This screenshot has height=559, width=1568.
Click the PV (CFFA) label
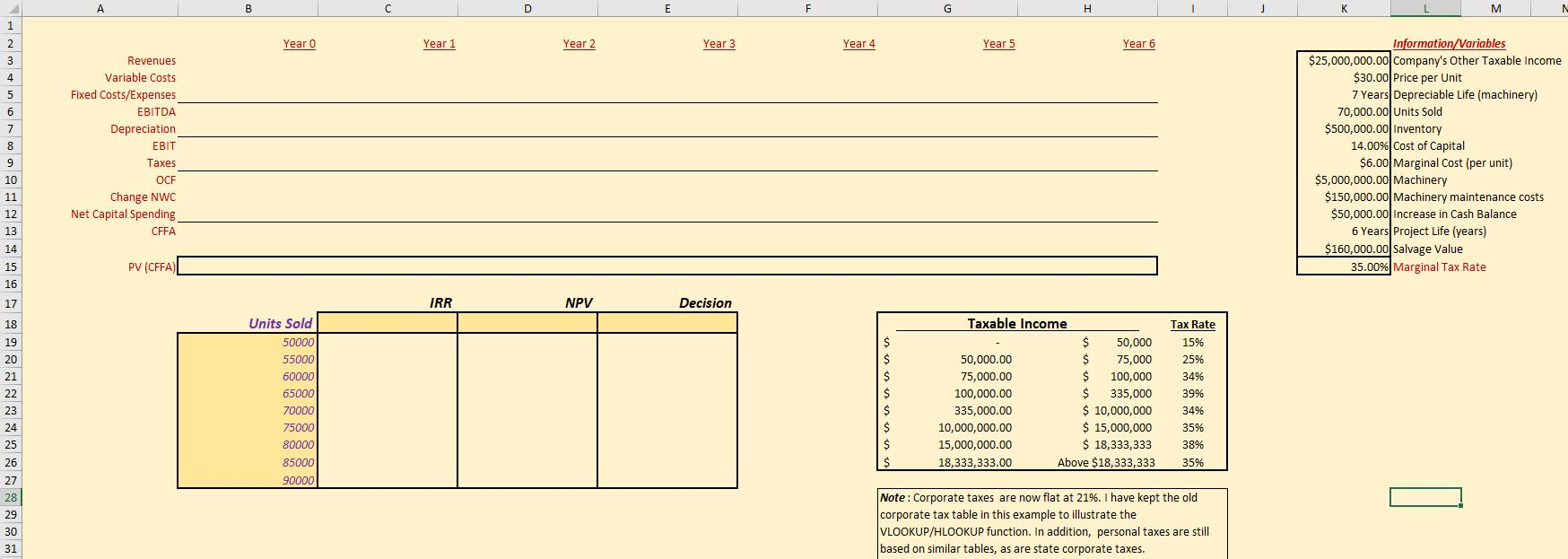click(152, 266)
